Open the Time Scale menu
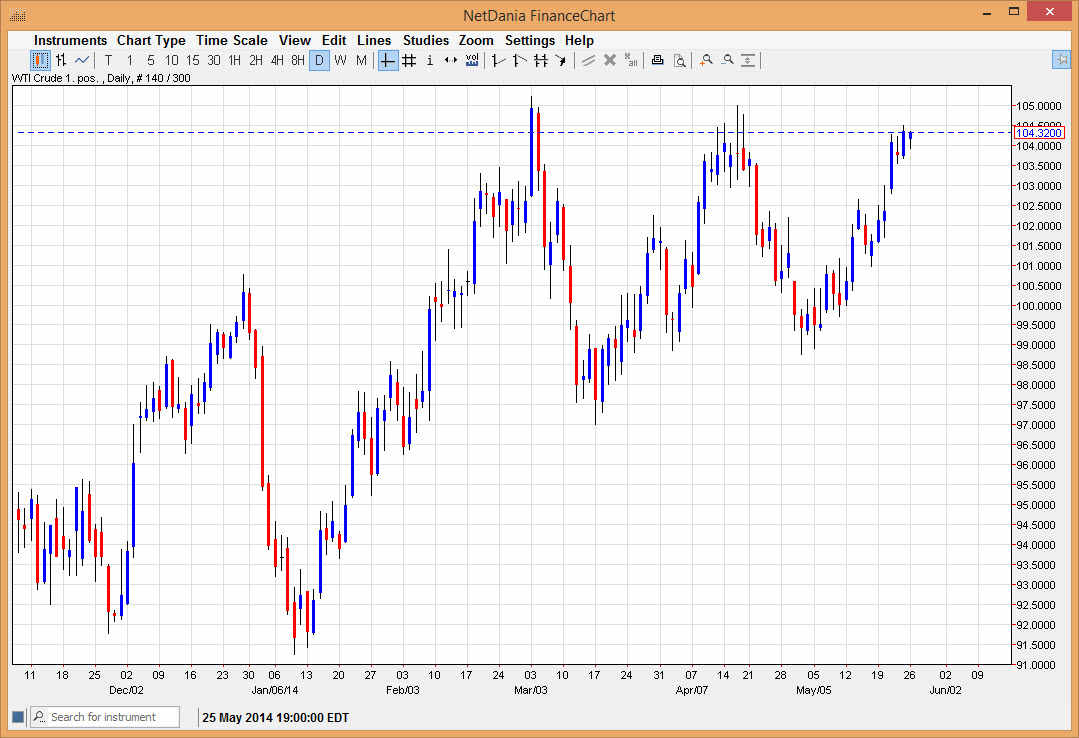 [232, 40]
